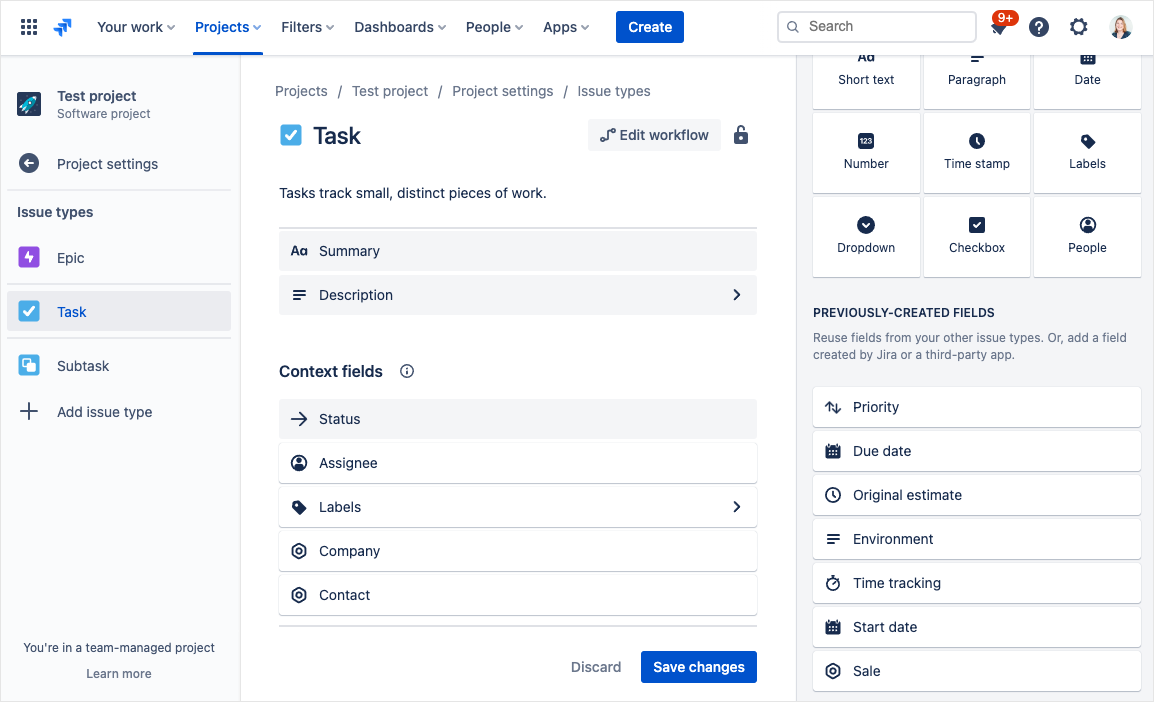Expand the Description field chevron
Screen dimensions: 1154x702
pyautogui.click(x=737, y=295)
